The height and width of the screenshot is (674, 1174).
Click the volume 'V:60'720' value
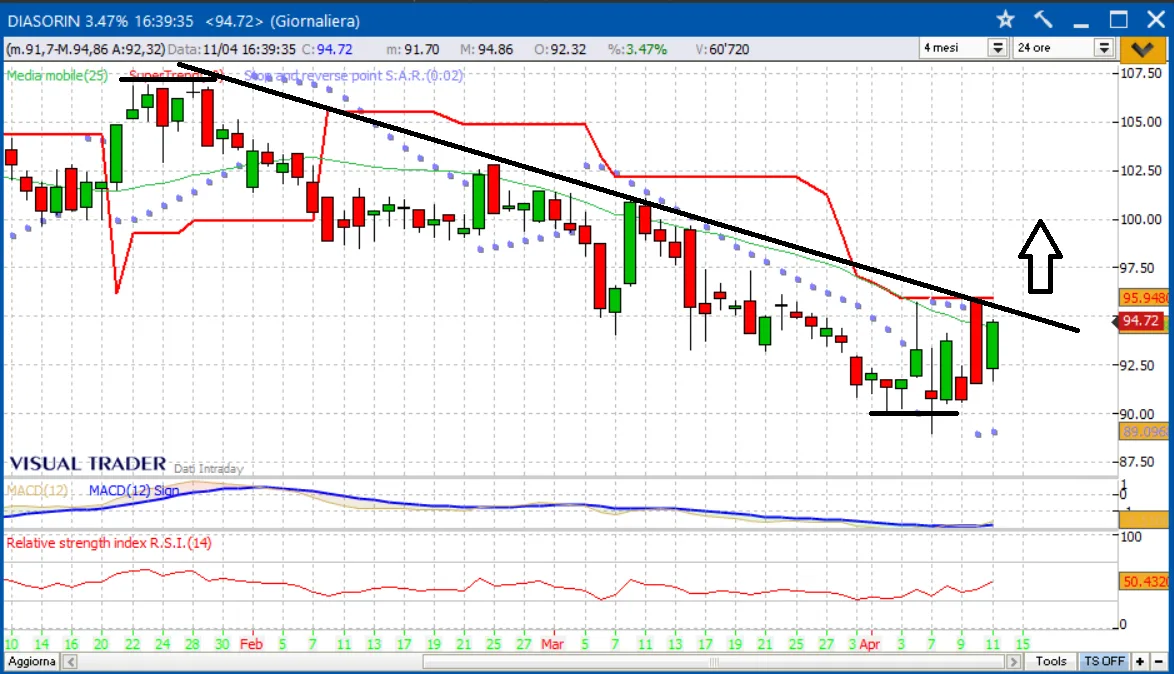click(x=722, y=49)
